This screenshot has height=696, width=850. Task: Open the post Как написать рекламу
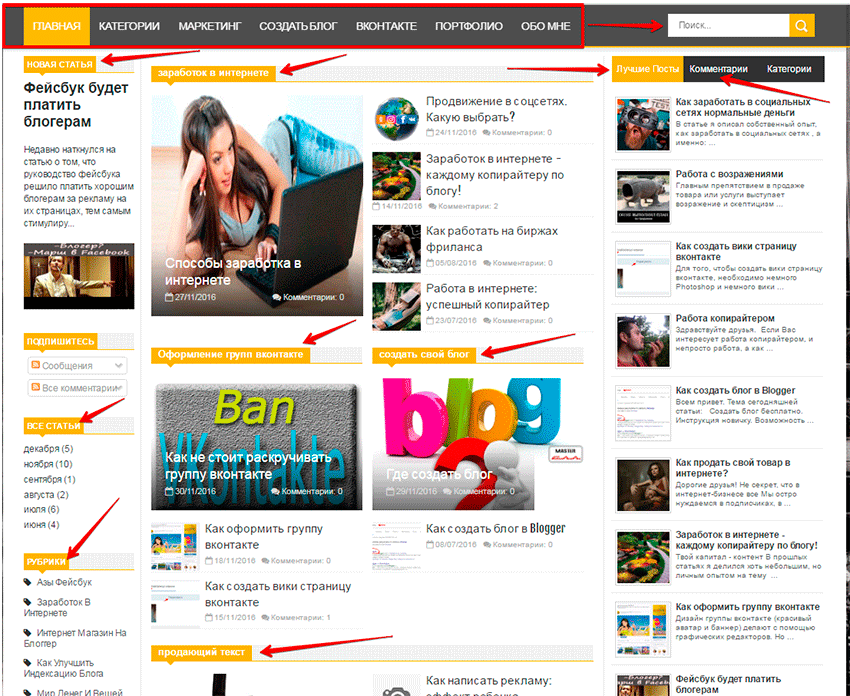(x=488, y=686)
